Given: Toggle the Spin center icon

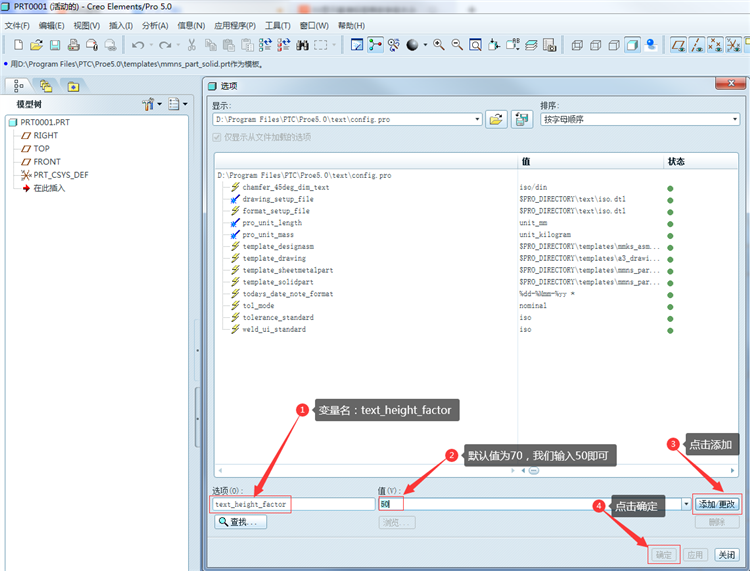Looking at the screenshot, I should (375, 45).
